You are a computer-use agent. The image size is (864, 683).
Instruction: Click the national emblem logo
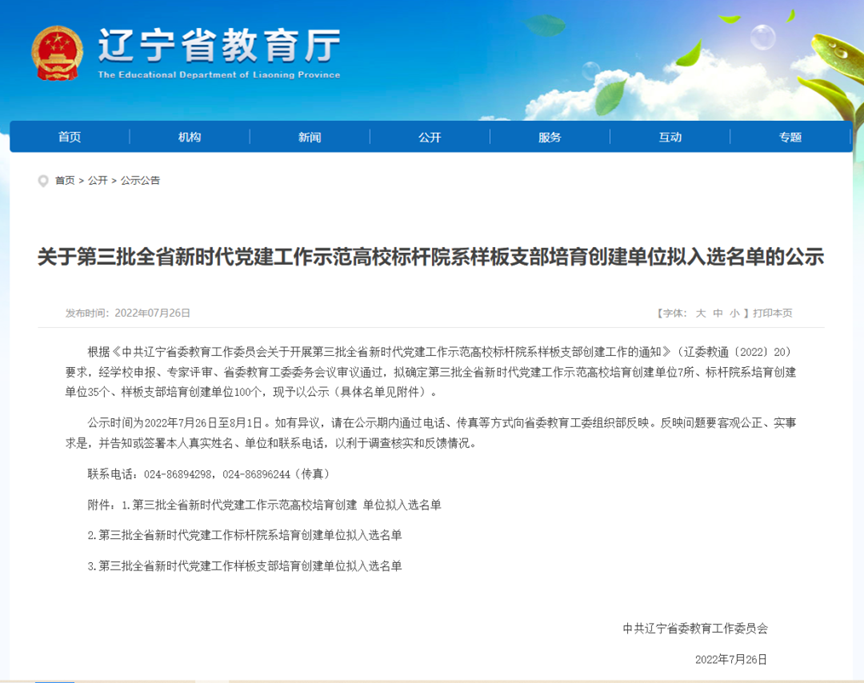(x=57, y=53)
